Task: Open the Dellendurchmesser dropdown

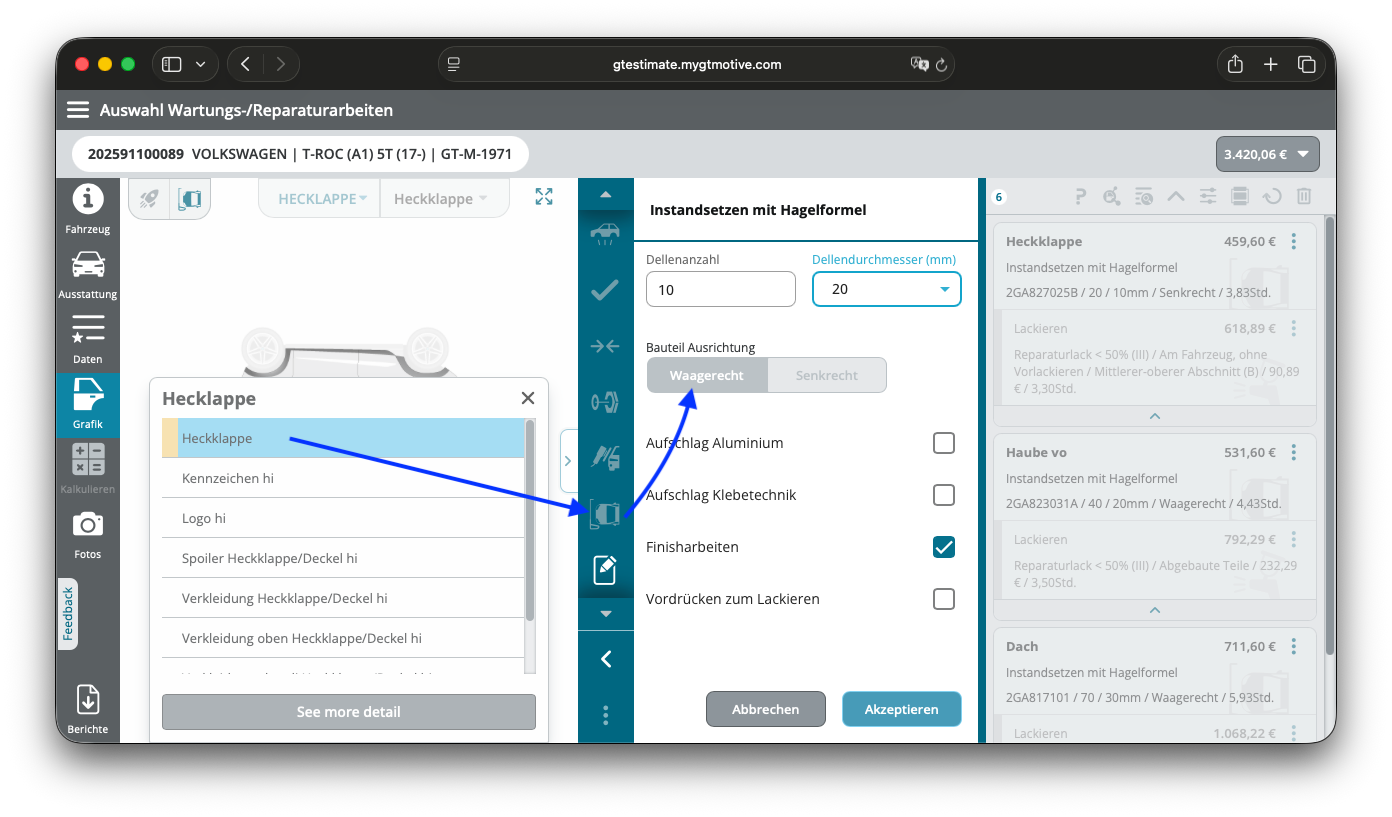Action: pos(887,289)
